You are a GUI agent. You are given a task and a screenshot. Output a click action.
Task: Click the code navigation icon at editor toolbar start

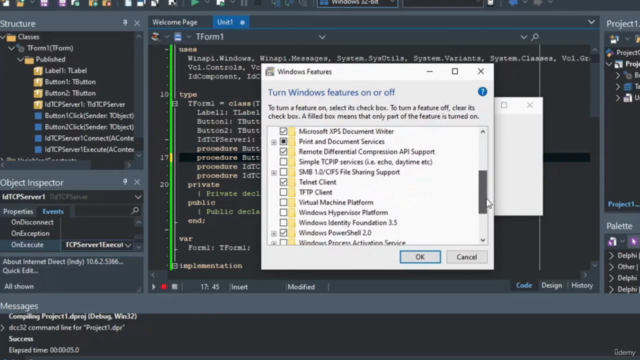[x=156, y=37]
